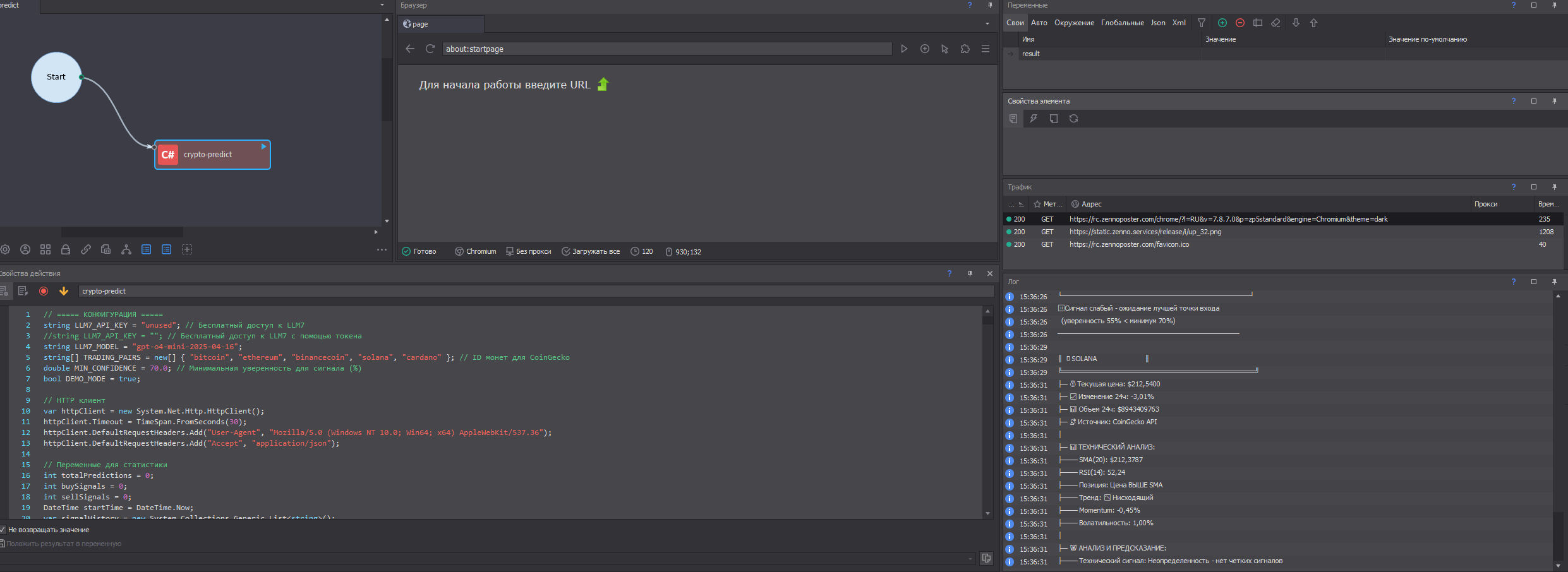Click the browser extensions puzzle icon
1568x572 pixels.
tap(965, 49)
